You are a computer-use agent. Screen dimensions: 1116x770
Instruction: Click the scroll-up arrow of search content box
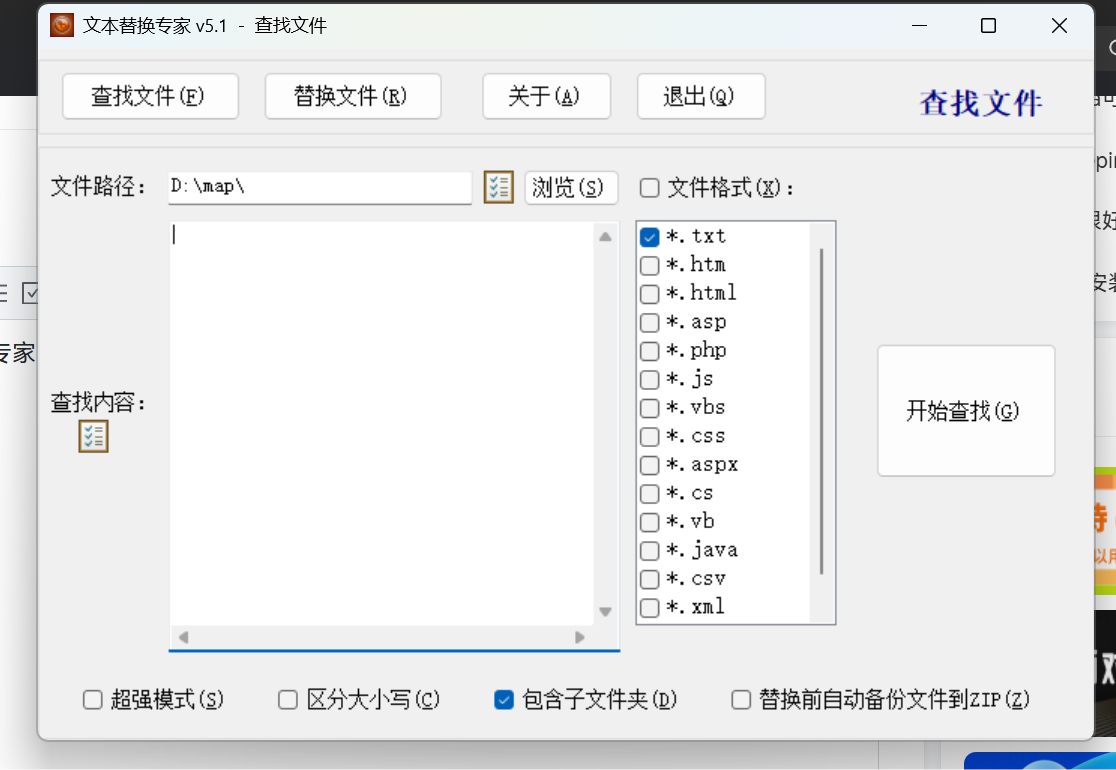pos(605,237)
